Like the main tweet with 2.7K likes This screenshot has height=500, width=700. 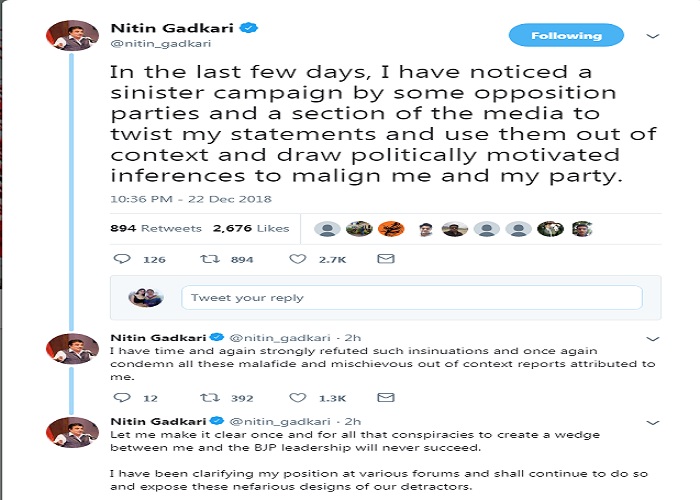297,260
